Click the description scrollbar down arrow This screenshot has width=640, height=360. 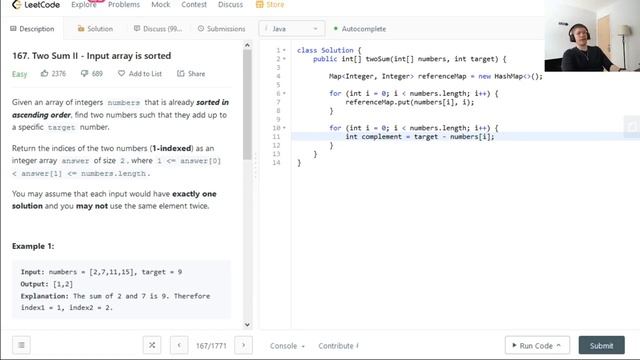pos(247,324)
